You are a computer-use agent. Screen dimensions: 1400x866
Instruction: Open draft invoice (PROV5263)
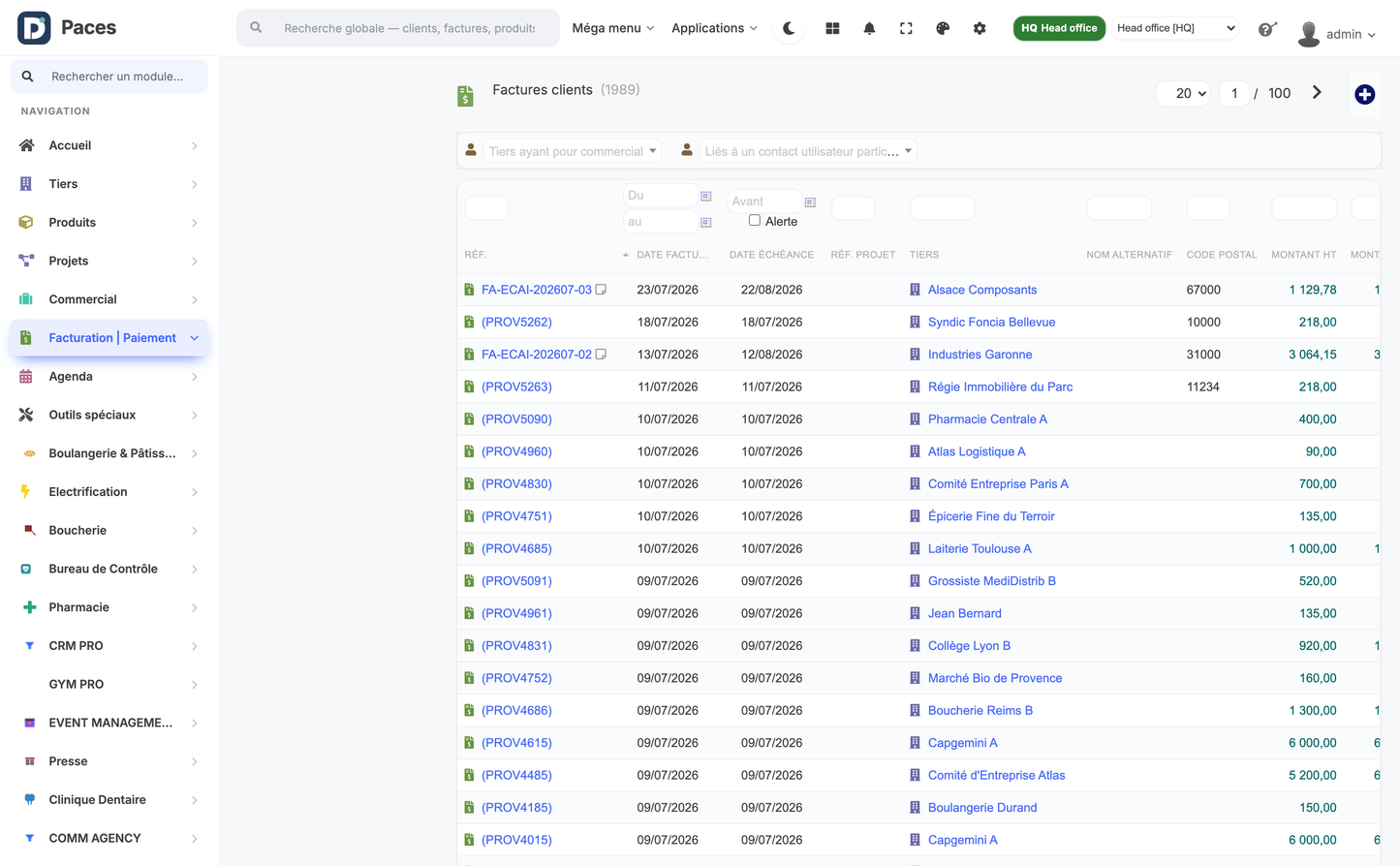516,387
